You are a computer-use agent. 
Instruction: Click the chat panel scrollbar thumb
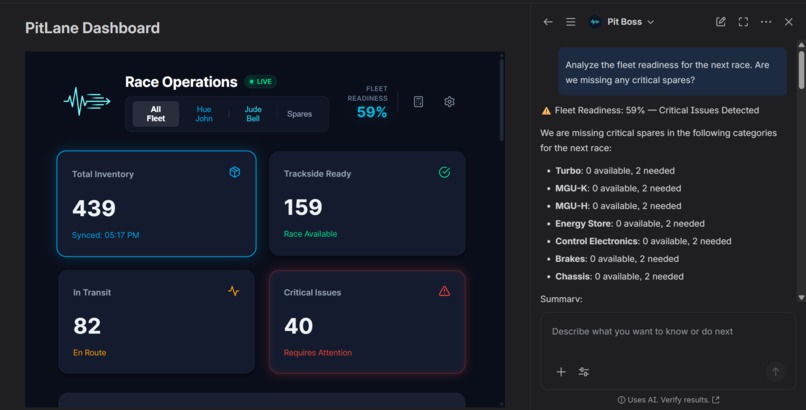tap(801, 69)
